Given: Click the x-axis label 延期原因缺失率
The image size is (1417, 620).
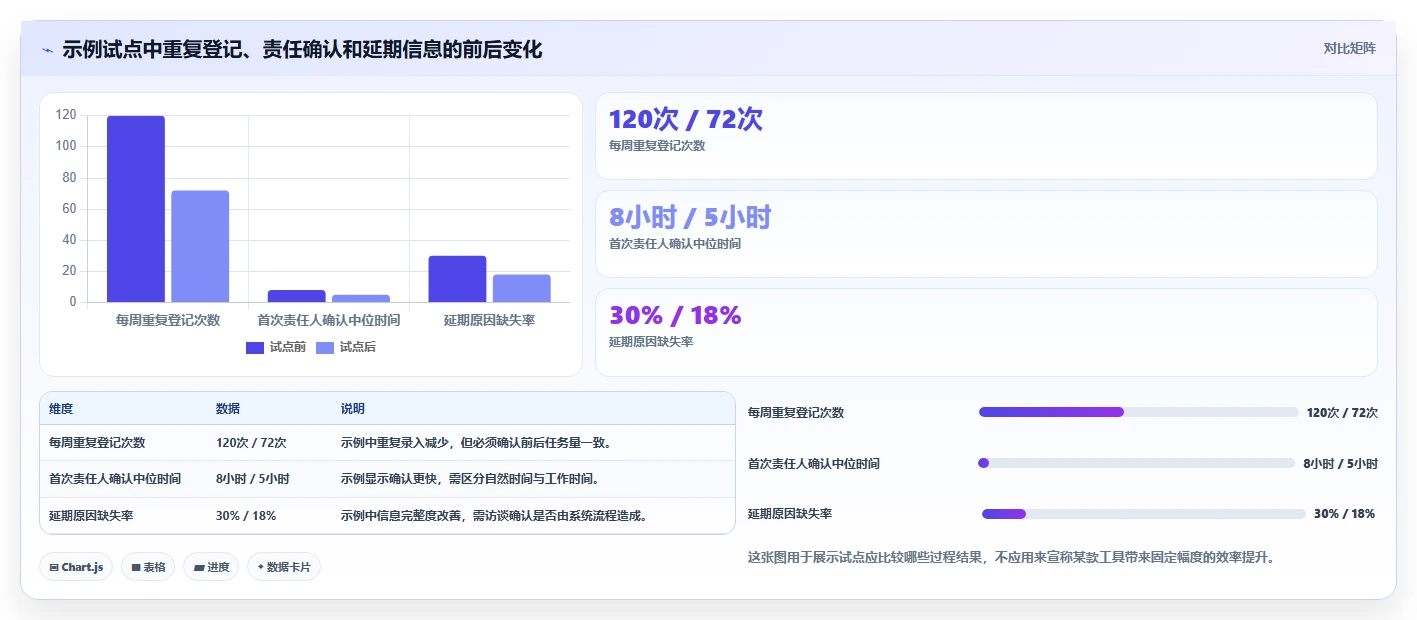Looking at the screenshot, I should click(x=490, y=320).
